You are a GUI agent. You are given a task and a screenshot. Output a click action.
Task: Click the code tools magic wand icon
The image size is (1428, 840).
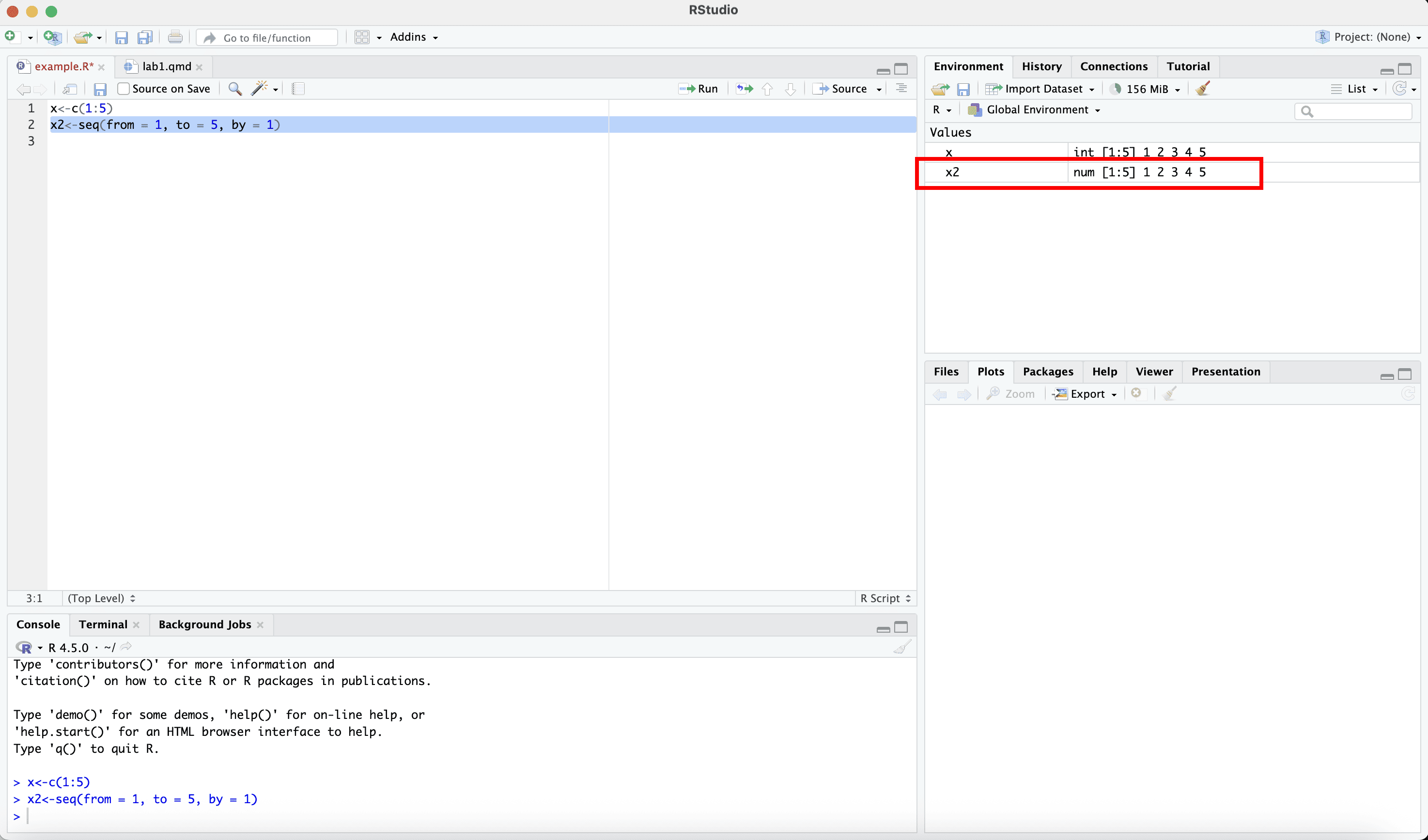(260, 89)
